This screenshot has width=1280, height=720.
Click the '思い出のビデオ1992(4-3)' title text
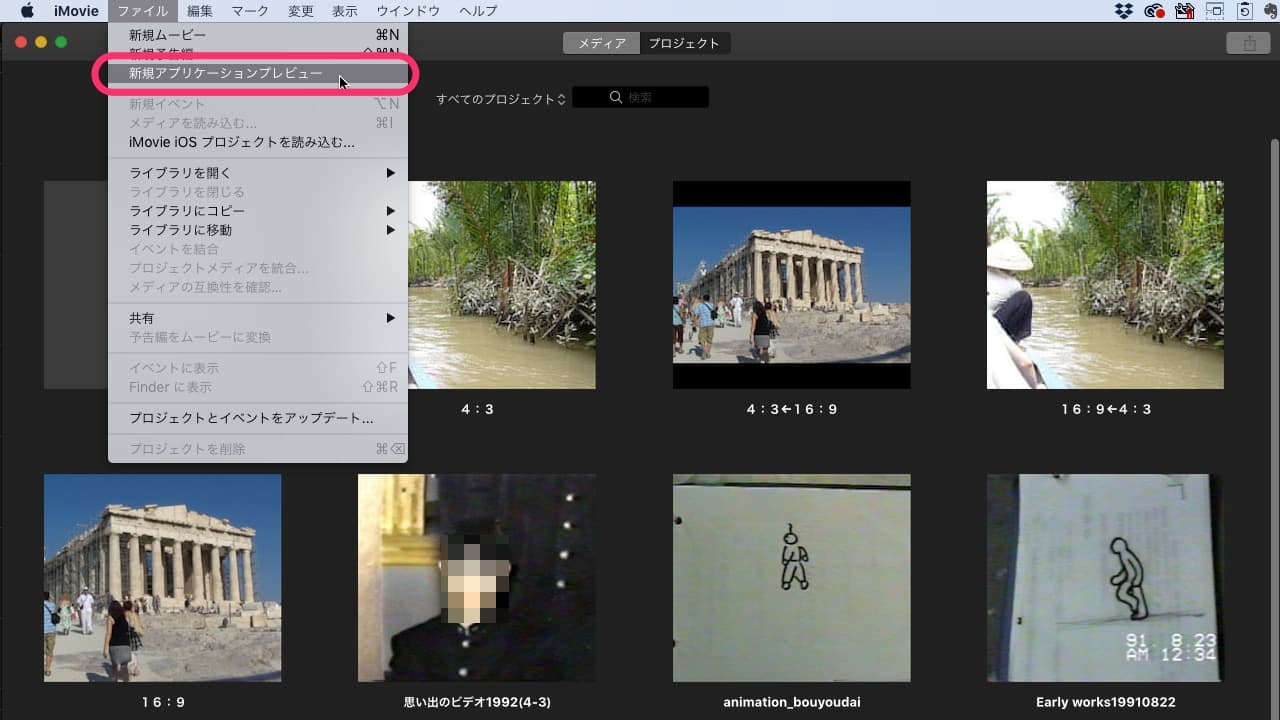coord(476,702)
